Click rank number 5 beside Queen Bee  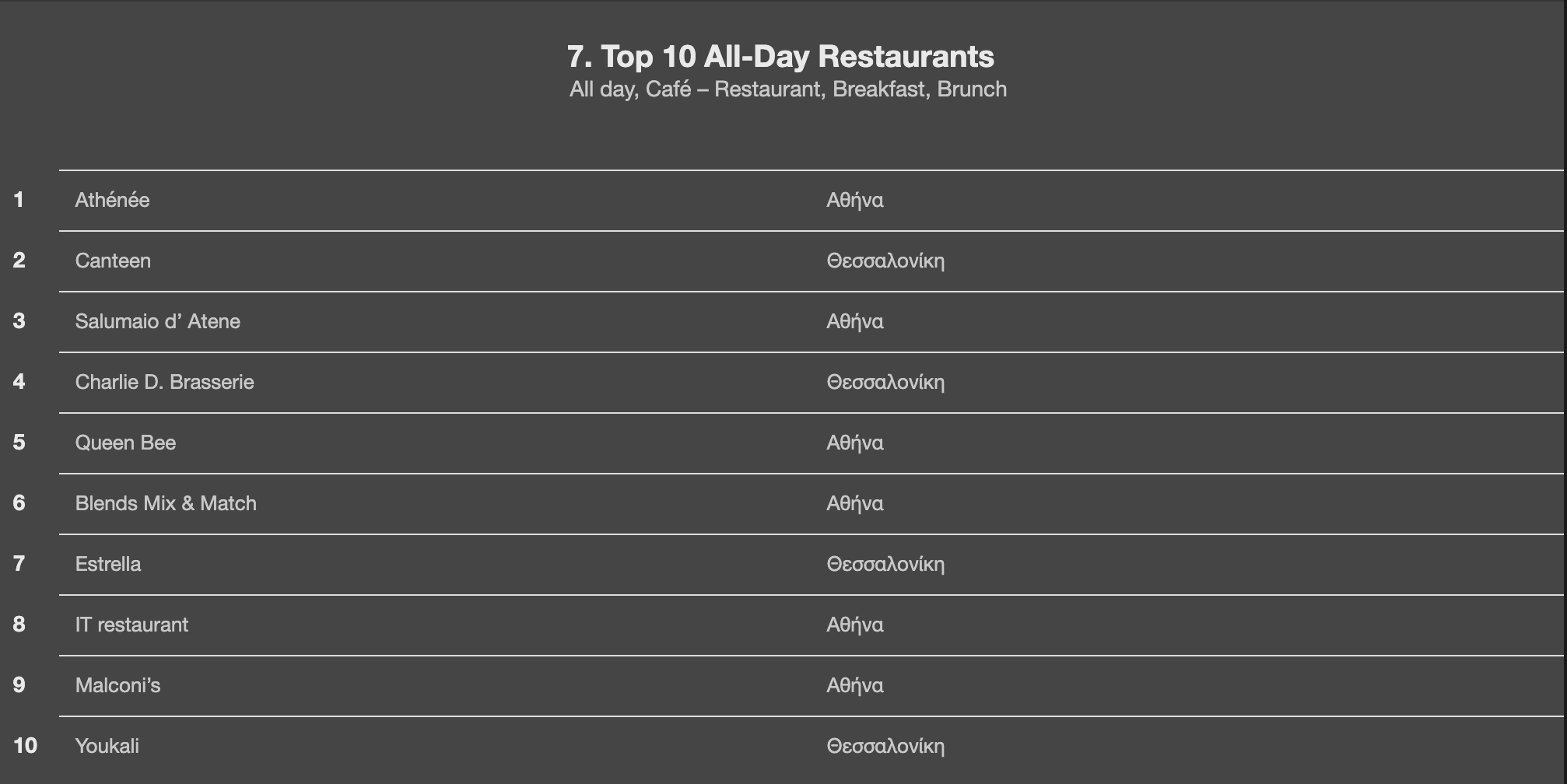19,443
